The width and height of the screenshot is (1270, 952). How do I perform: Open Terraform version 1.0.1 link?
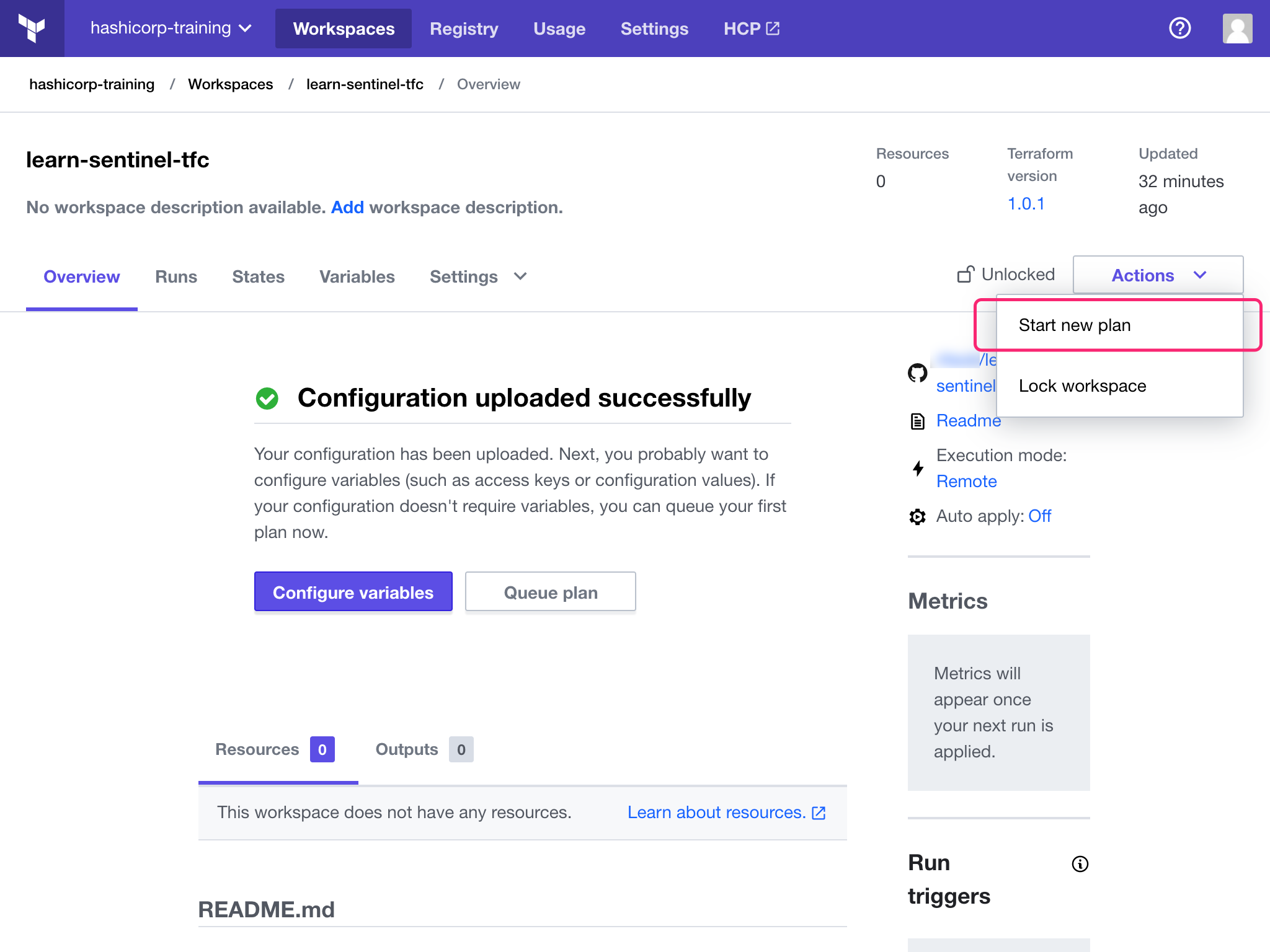pos(1026,203)
